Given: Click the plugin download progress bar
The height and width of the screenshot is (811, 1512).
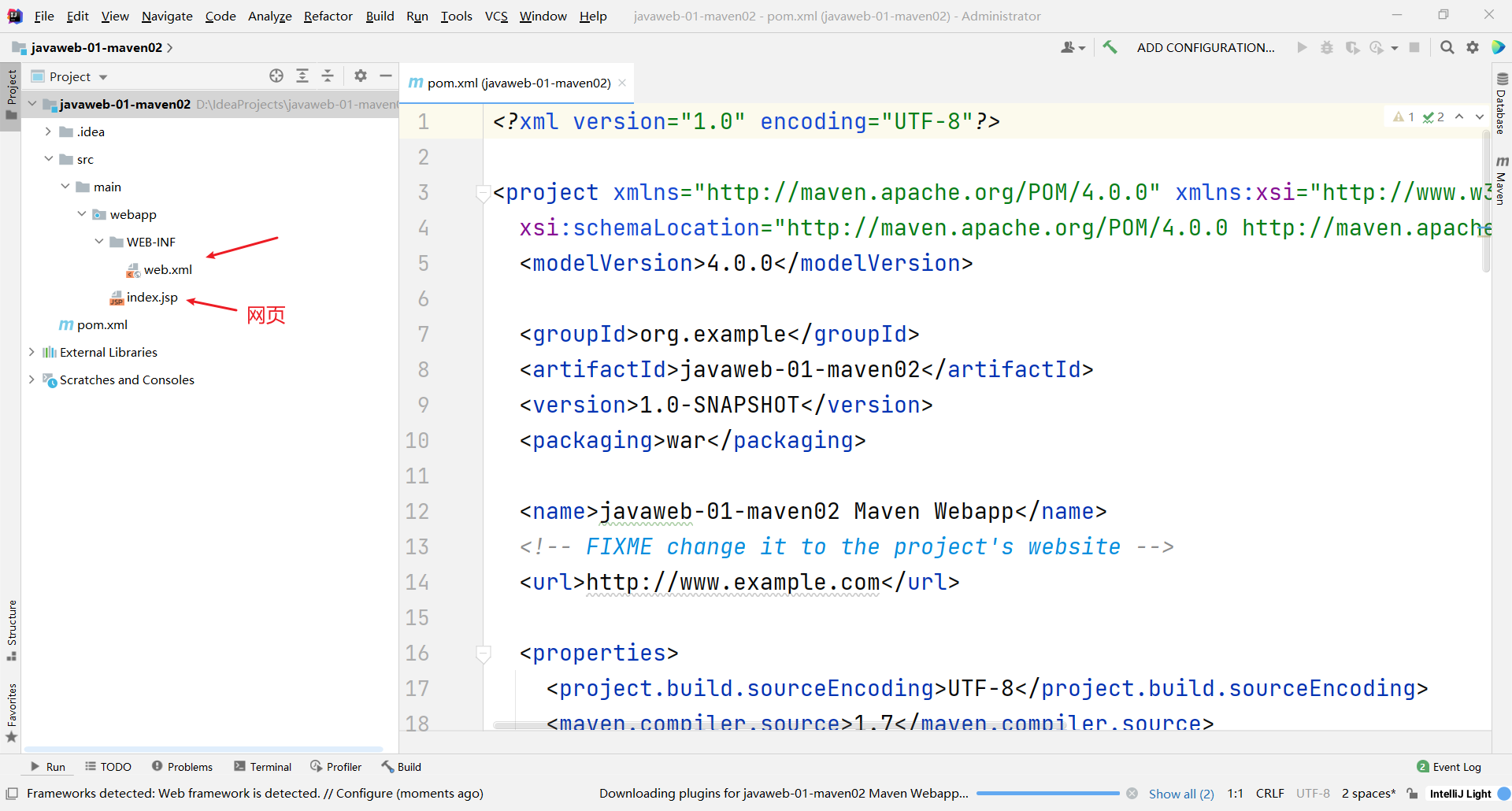Looking at the screenshot, I should coord(1047,794).
